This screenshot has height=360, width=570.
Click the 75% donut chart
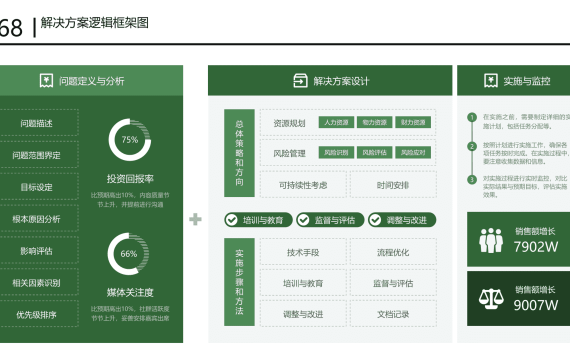click(130, 140)
